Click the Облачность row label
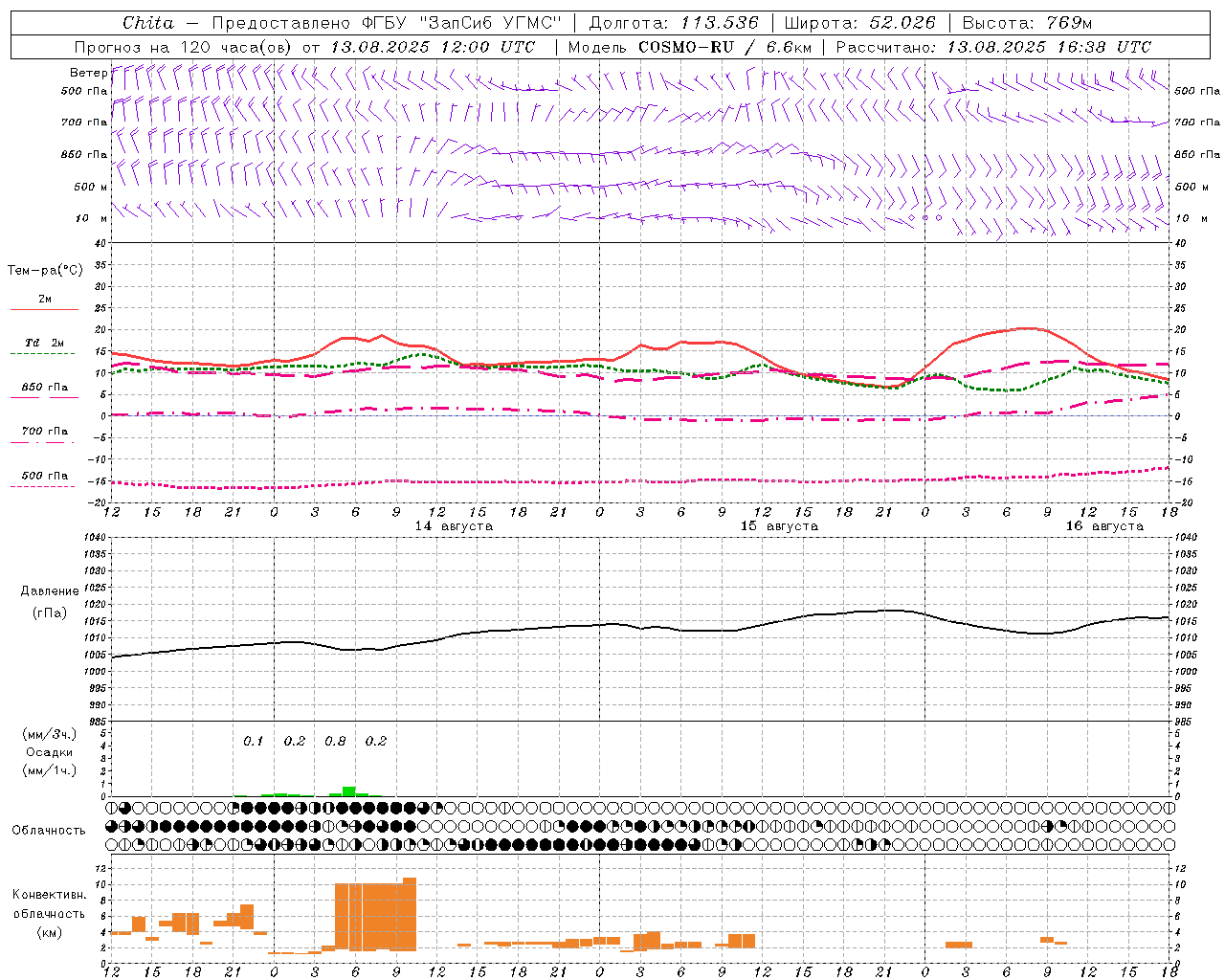1225x980 pixels. tap(49, 831)
